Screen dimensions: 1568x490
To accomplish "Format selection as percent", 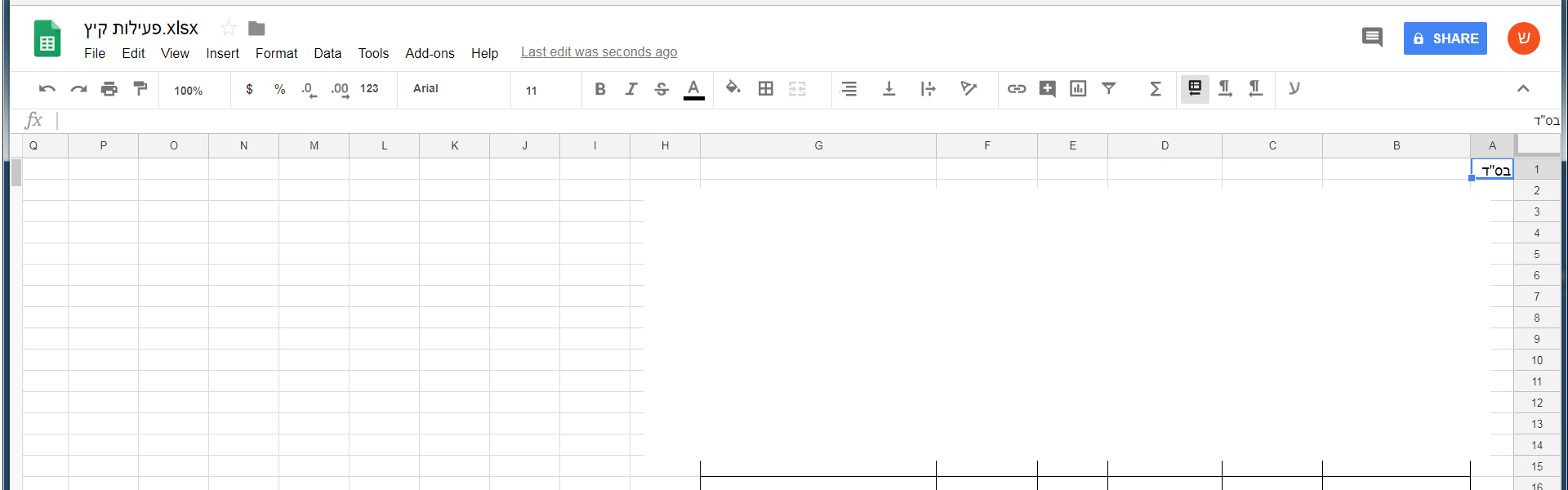I will click(279, 89).
